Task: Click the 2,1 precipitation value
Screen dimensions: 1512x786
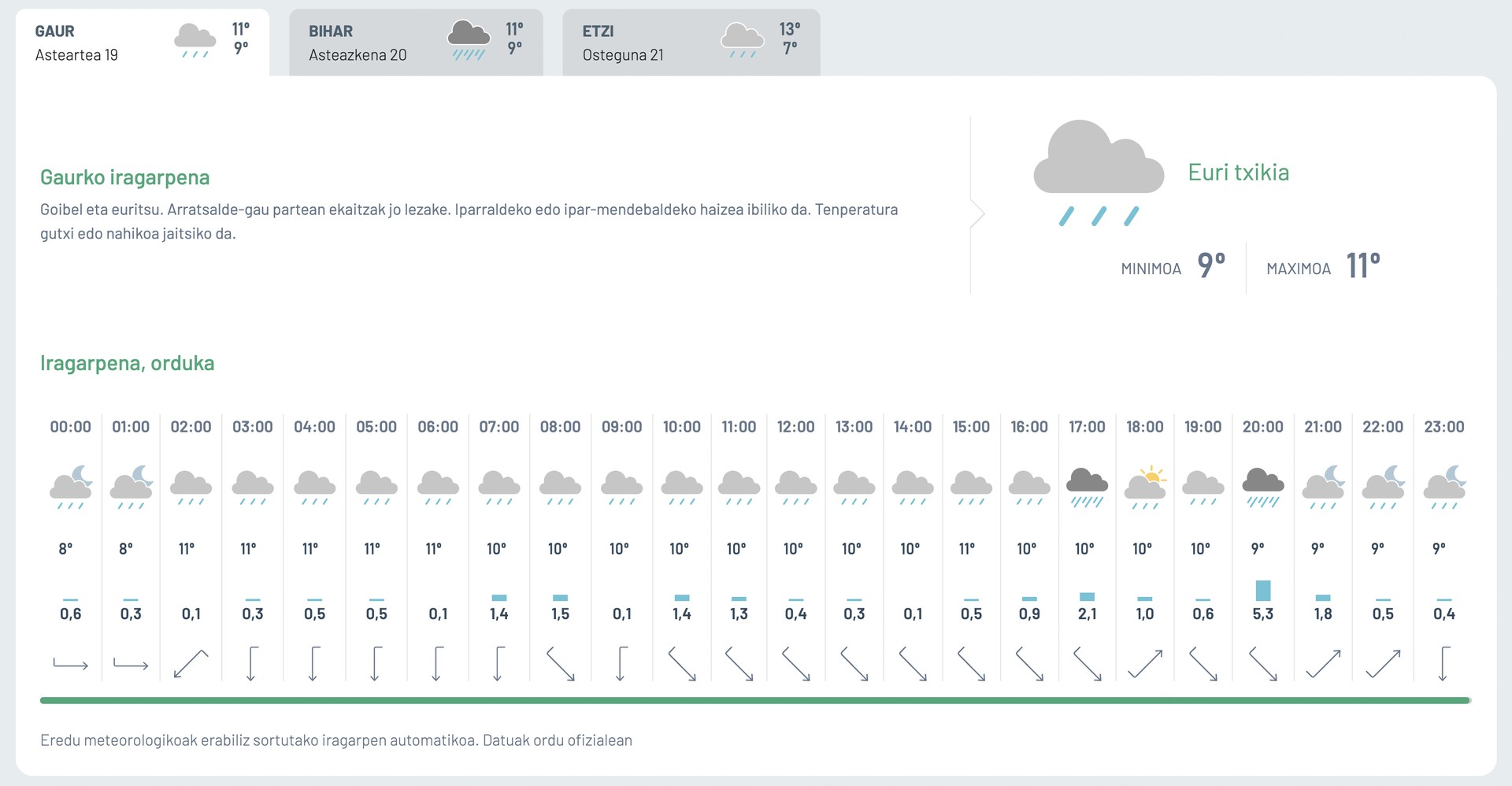Action: tap(1087, 614)
